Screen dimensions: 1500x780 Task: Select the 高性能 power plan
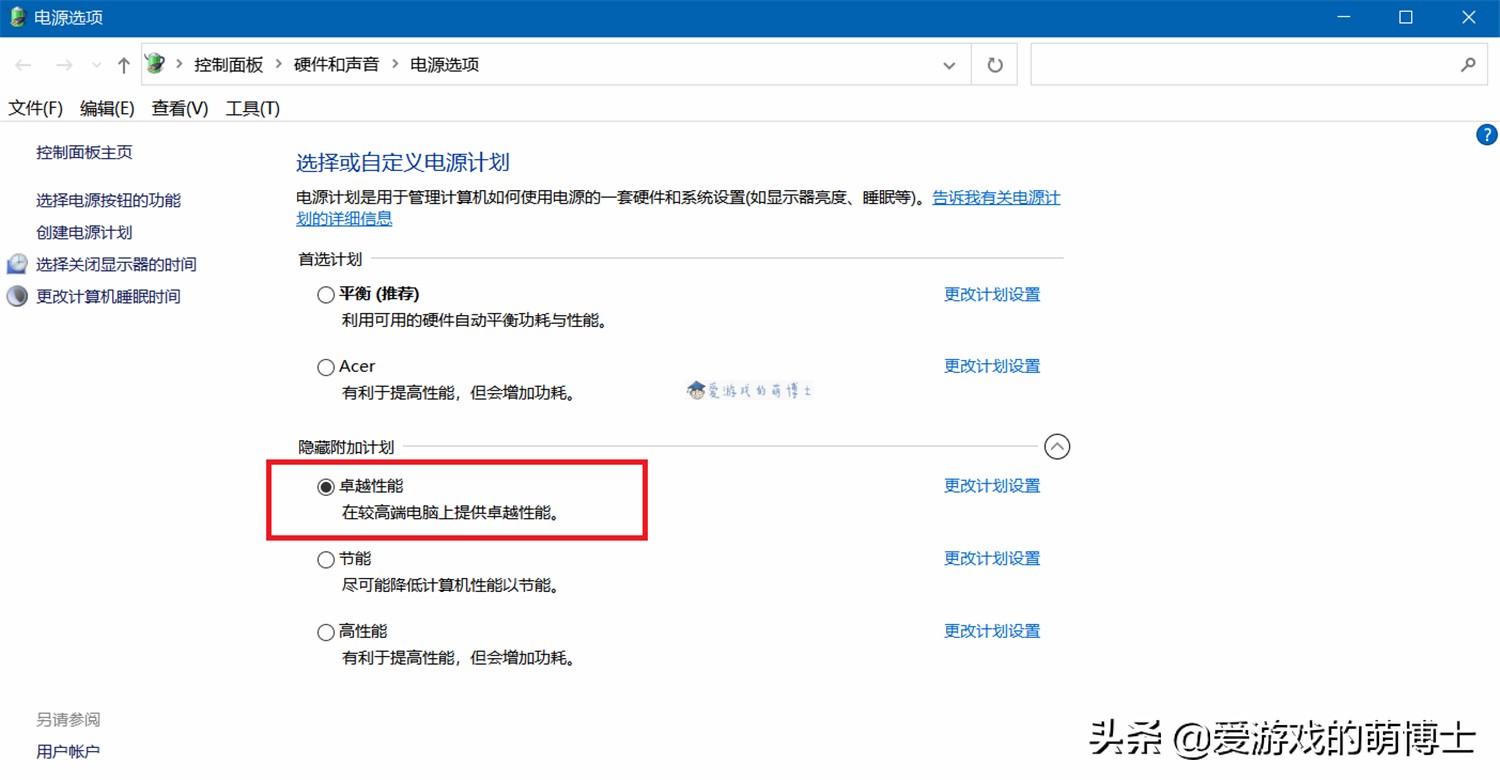click(325, 631)
